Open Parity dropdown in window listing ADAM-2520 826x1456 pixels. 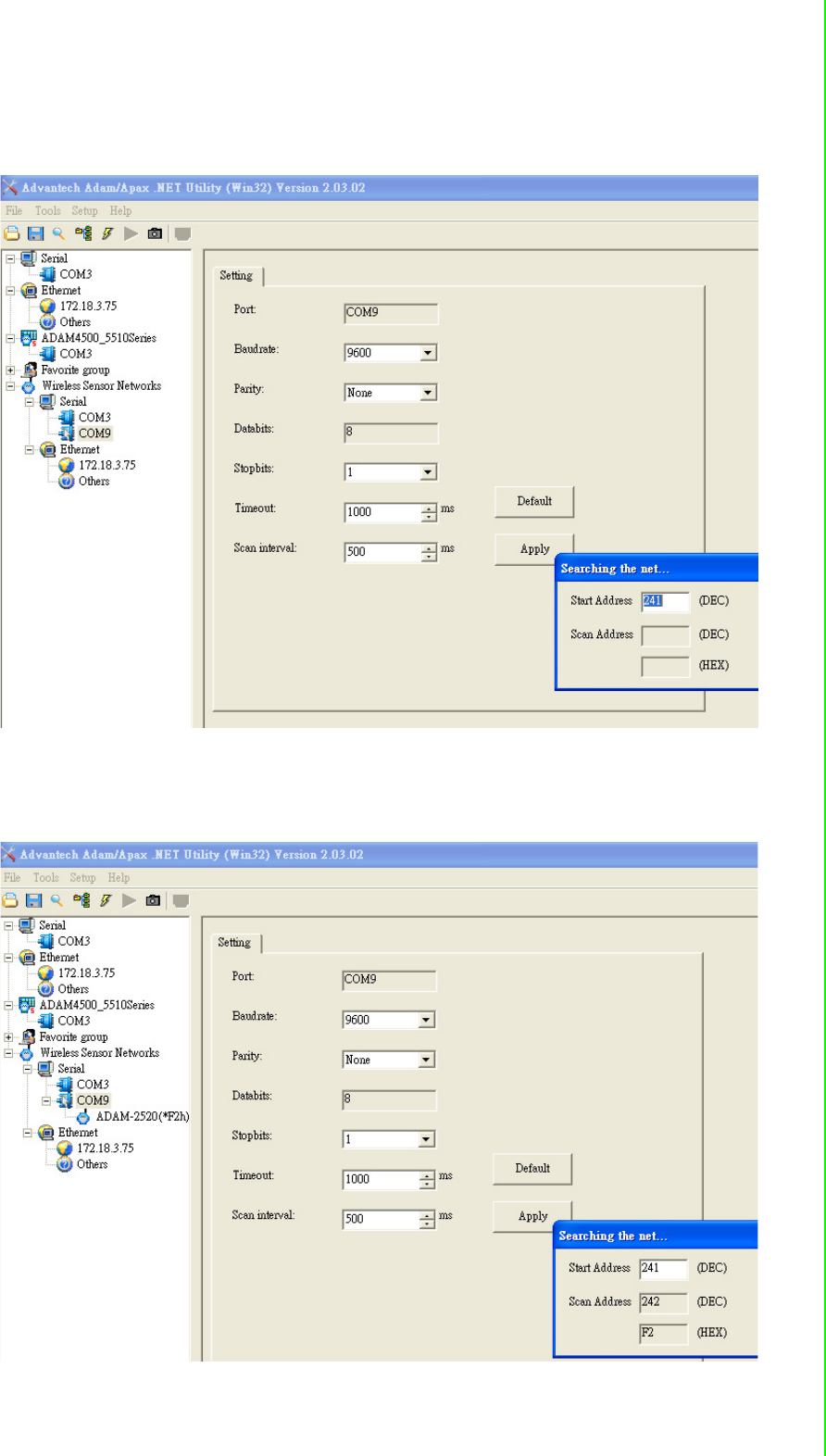pyautogui.click(x=426, y=1060)
